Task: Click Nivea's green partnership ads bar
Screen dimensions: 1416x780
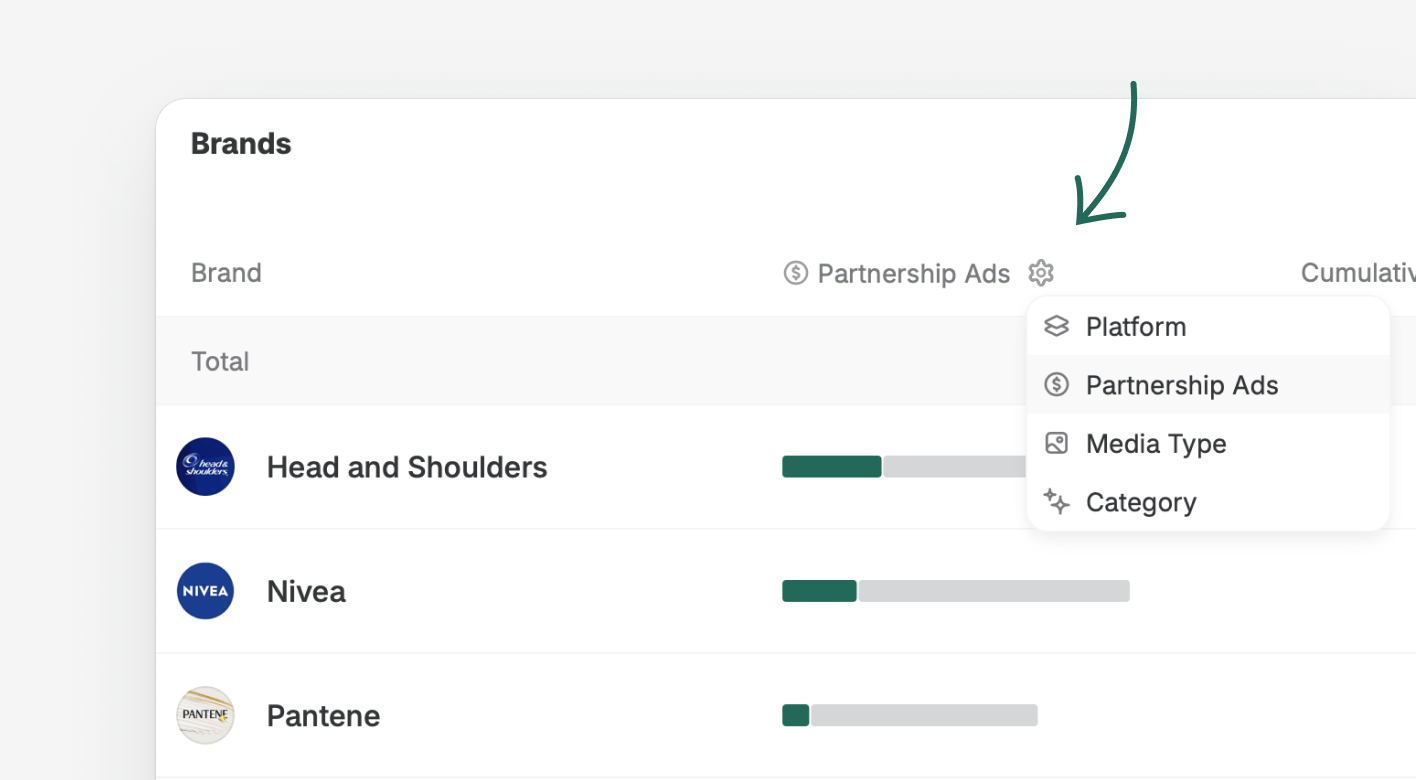Action: click(819, 591)
